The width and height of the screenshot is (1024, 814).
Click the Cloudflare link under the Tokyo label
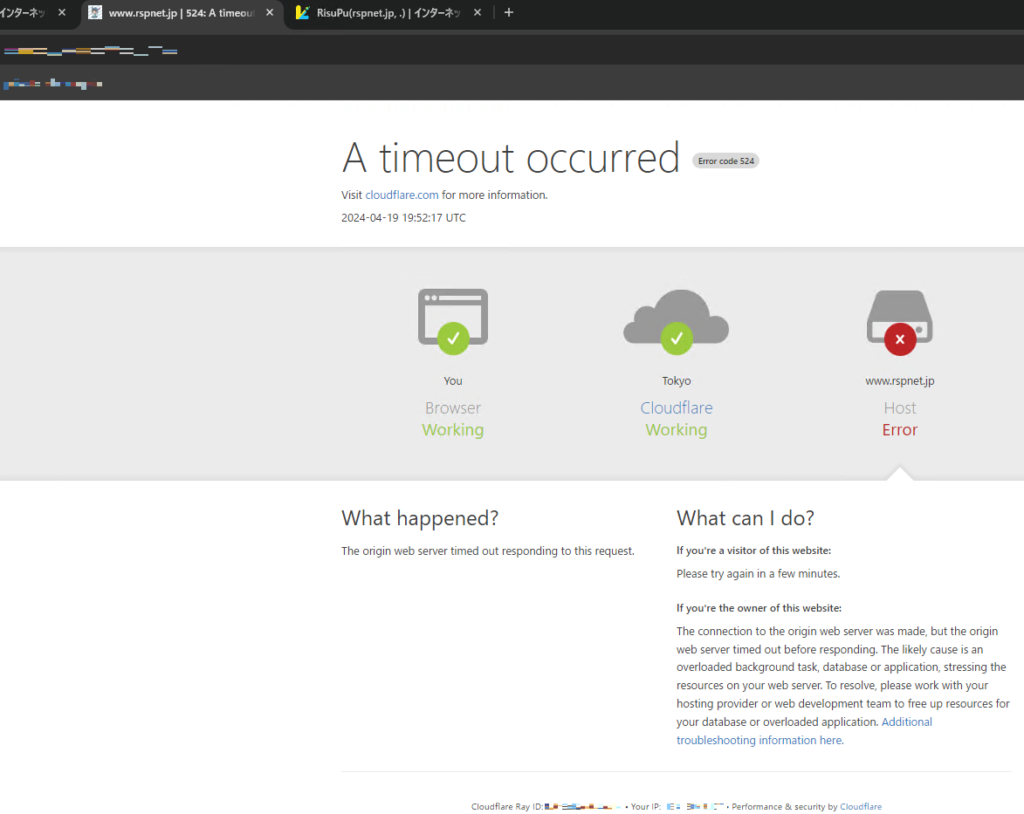click(x=676, y=408)
